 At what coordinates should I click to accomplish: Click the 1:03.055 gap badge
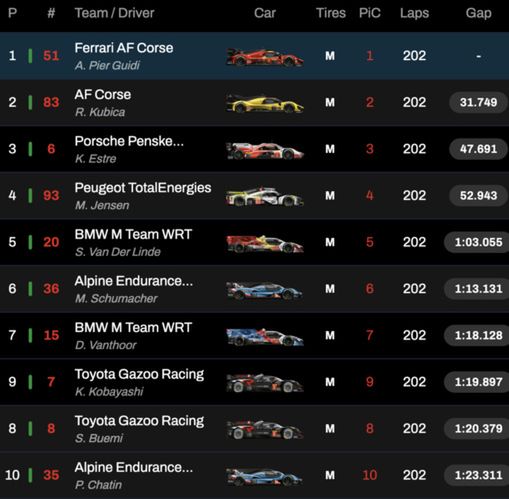pyautogui.click(x=478, y=242)
